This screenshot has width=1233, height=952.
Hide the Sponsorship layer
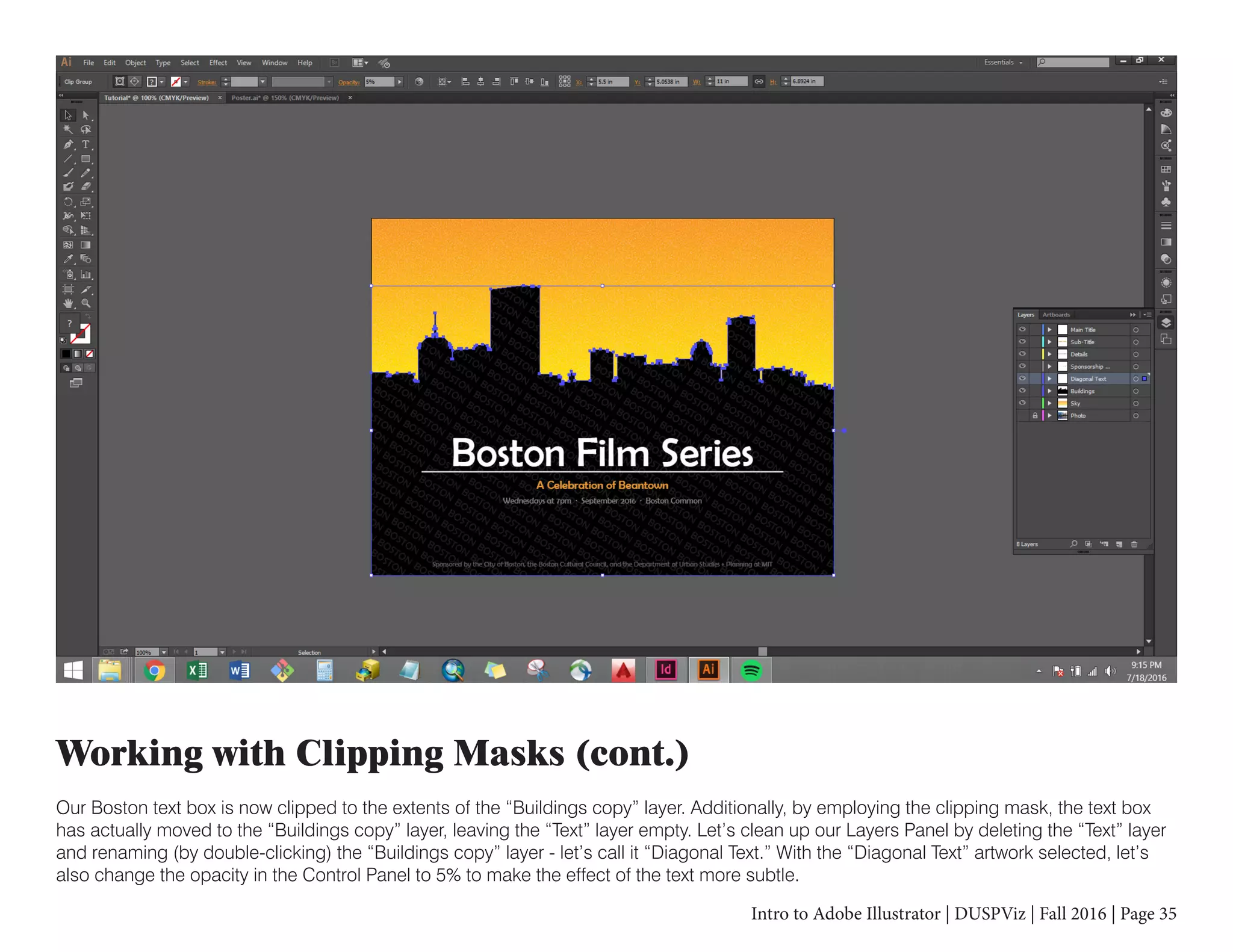pos(1022,366)
